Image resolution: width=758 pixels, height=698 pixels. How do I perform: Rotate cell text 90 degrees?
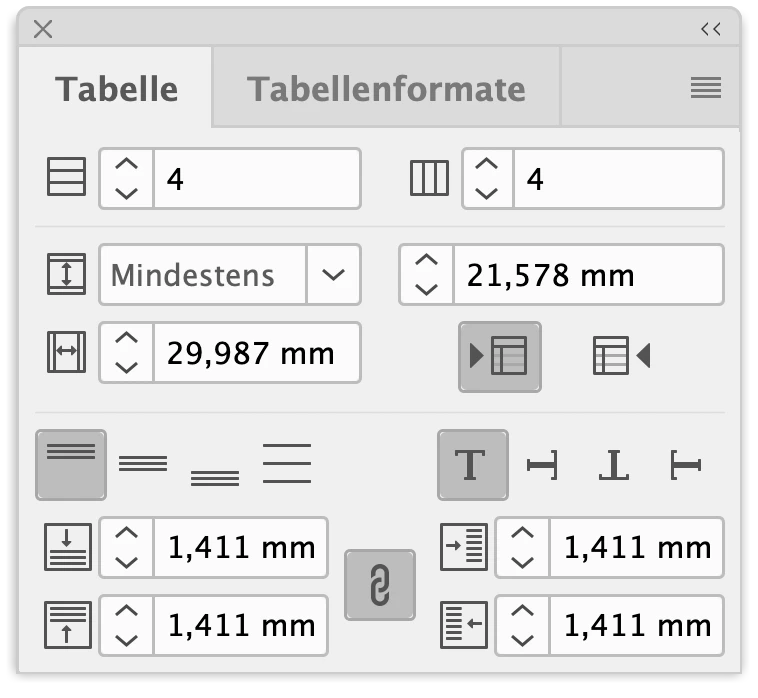tap(541, 465)
